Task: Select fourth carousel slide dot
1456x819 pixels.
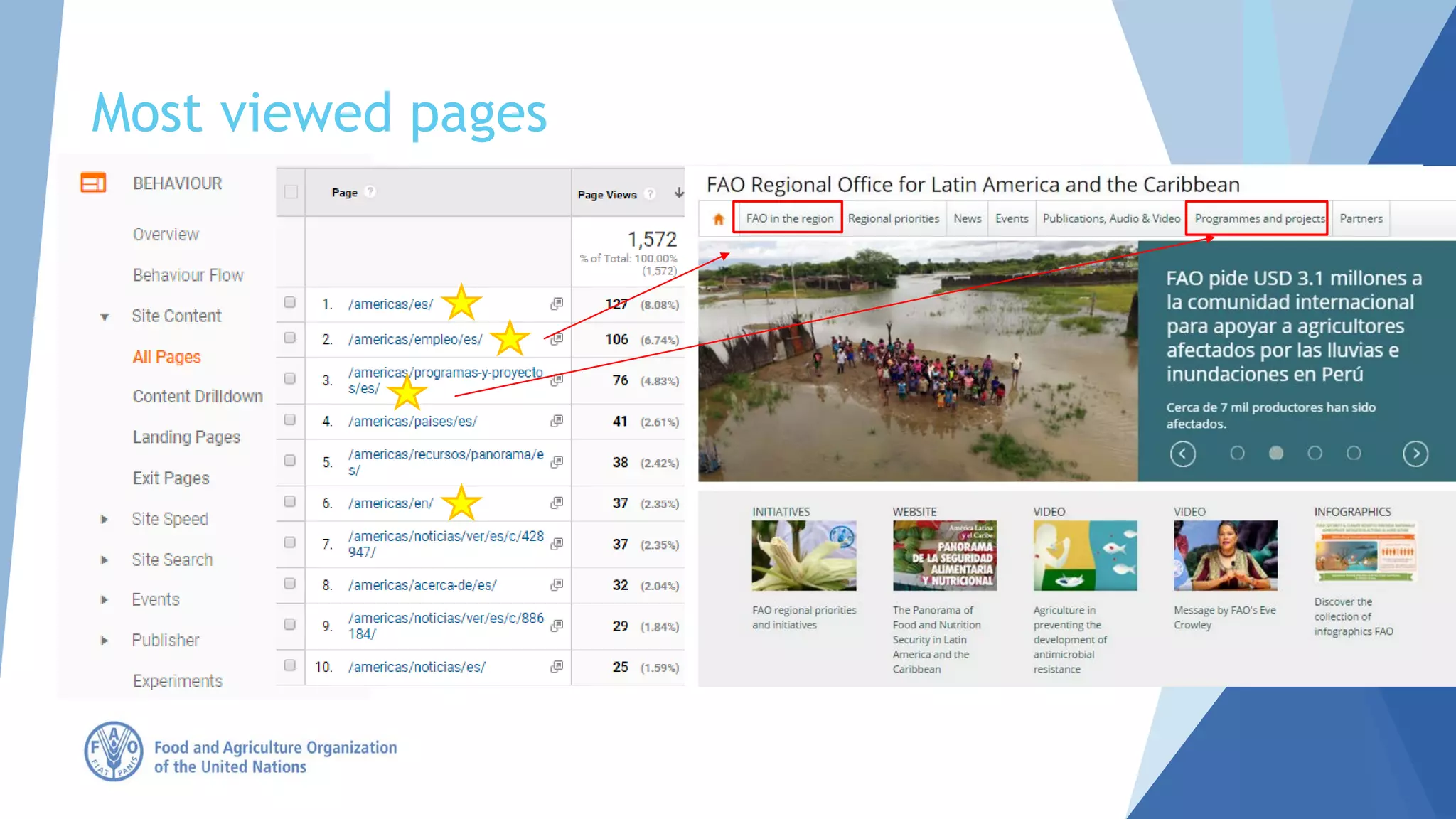Action: [1354, 453]
